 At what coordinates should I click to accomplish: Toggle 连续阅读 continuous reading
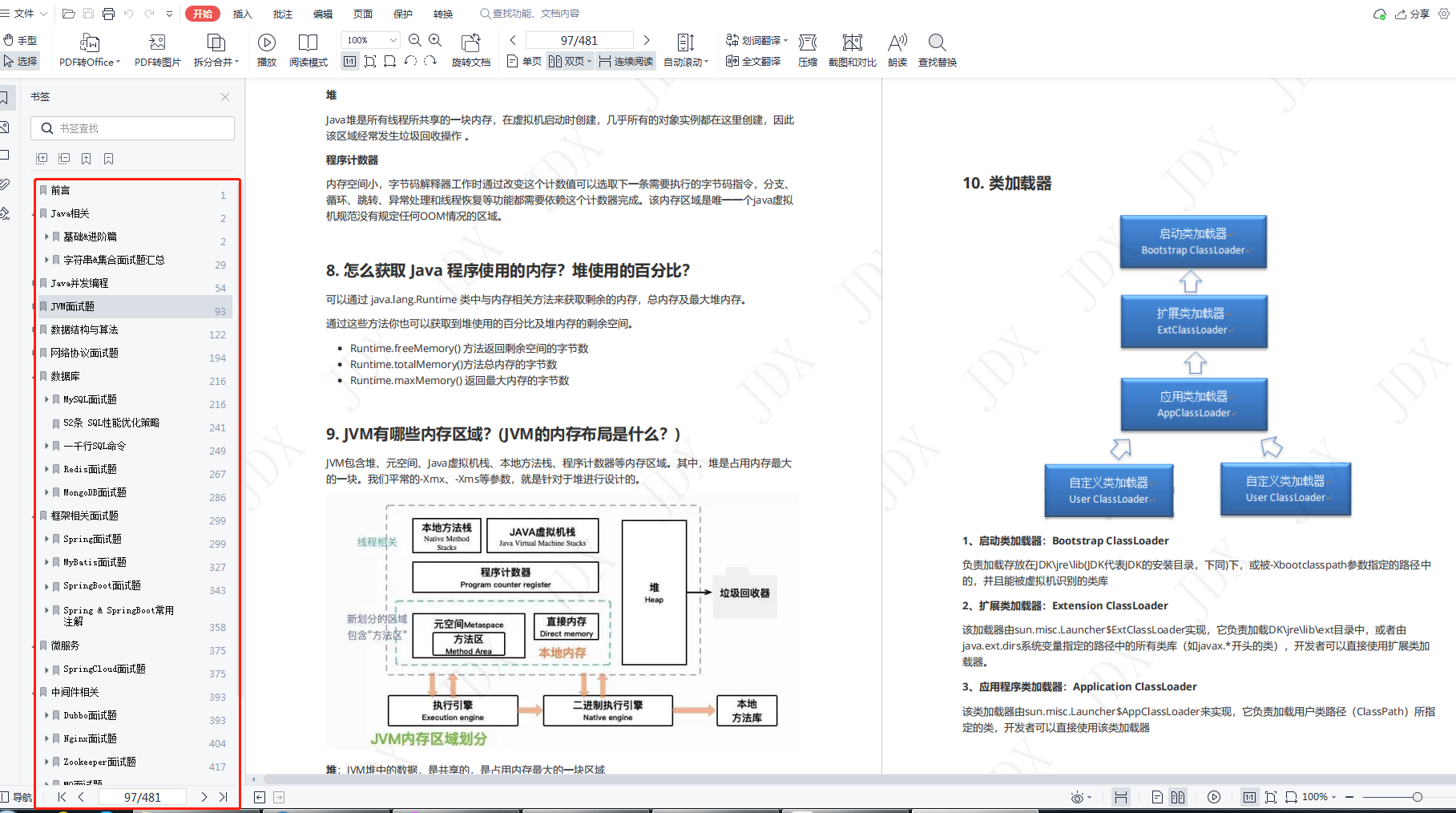pyautogui.click(x=626, y=62)
